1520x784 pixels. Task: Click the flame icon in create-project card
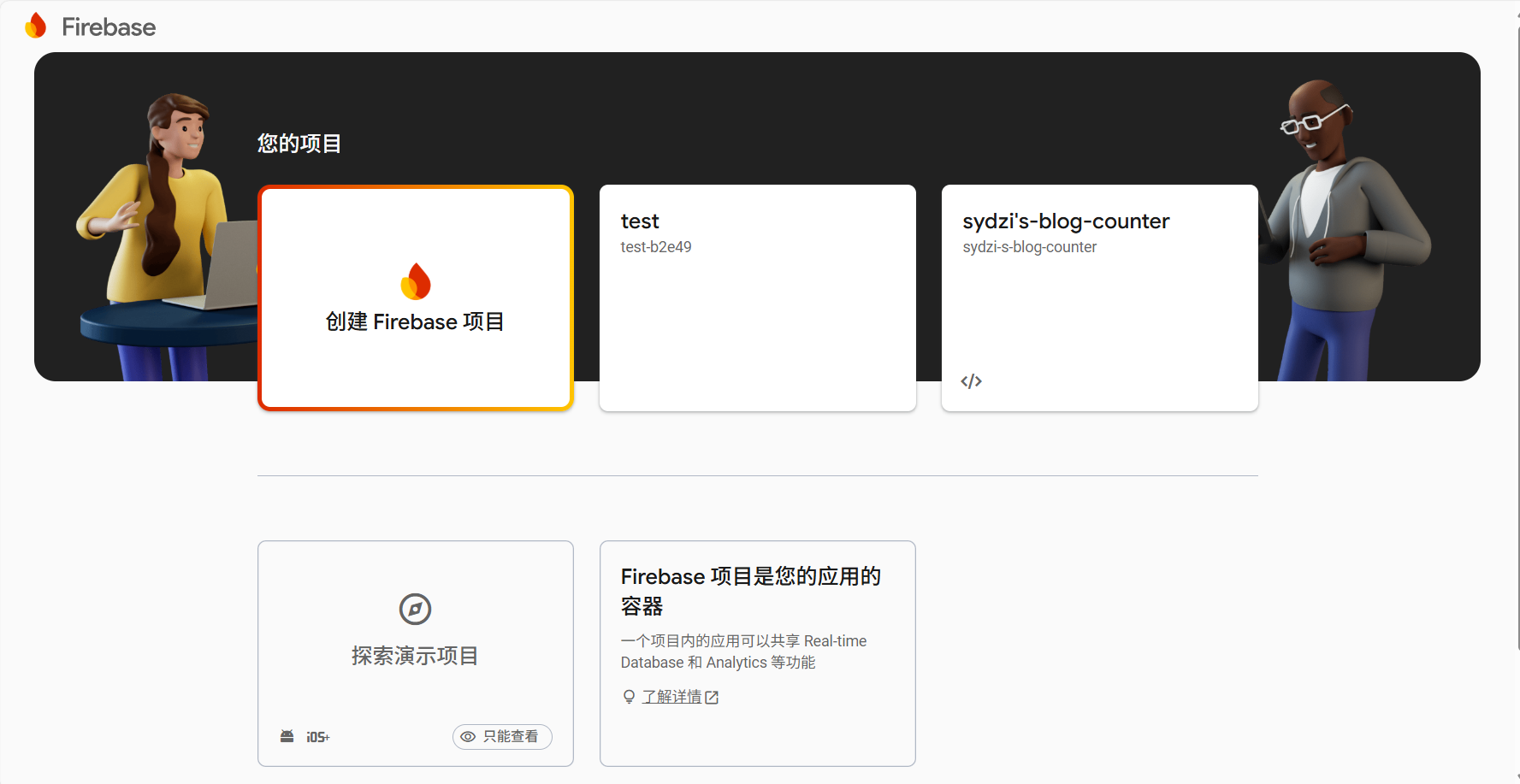[416, 281]
